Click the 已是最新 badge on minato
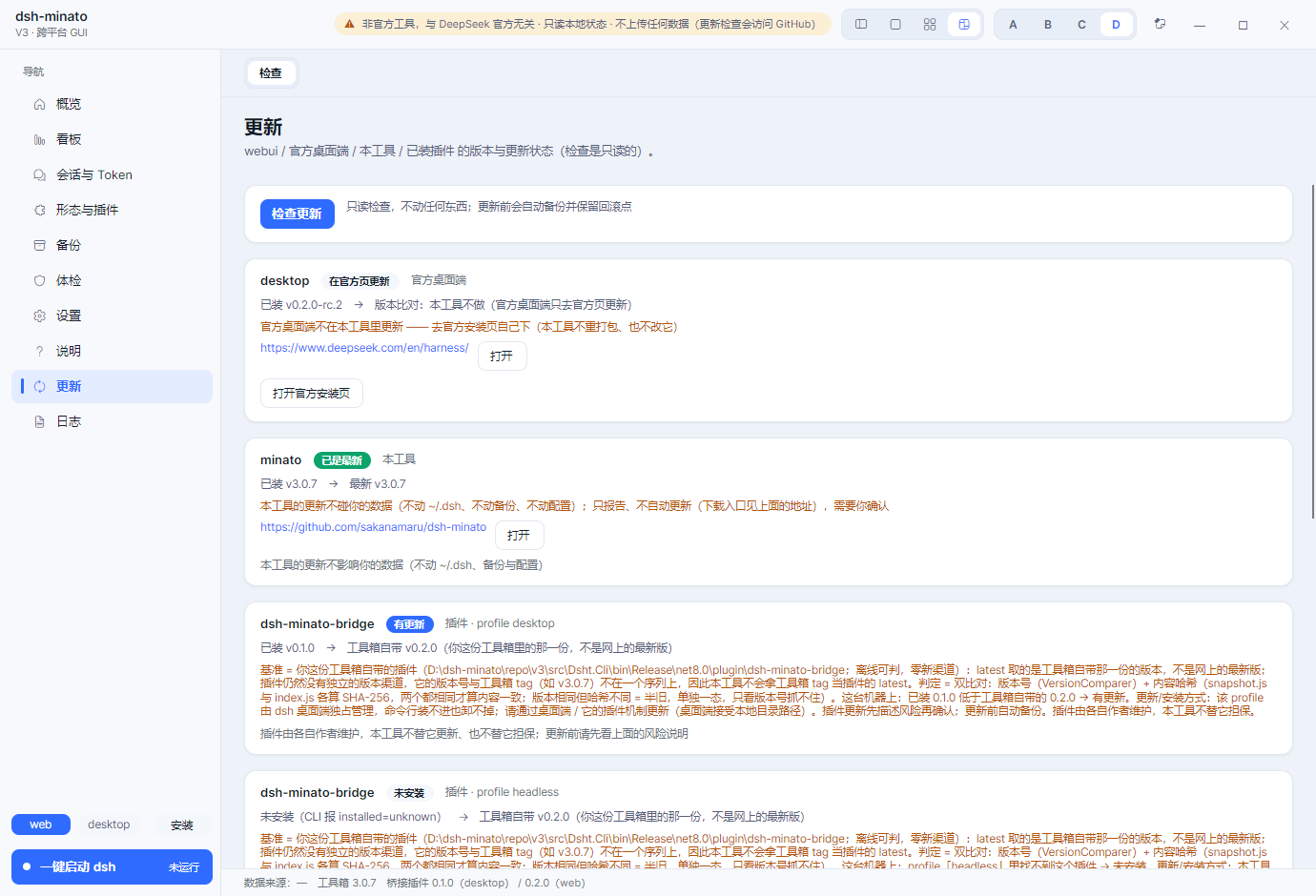Image resolution: width=1316 pixels, height=896 pixels. (342, 460)
